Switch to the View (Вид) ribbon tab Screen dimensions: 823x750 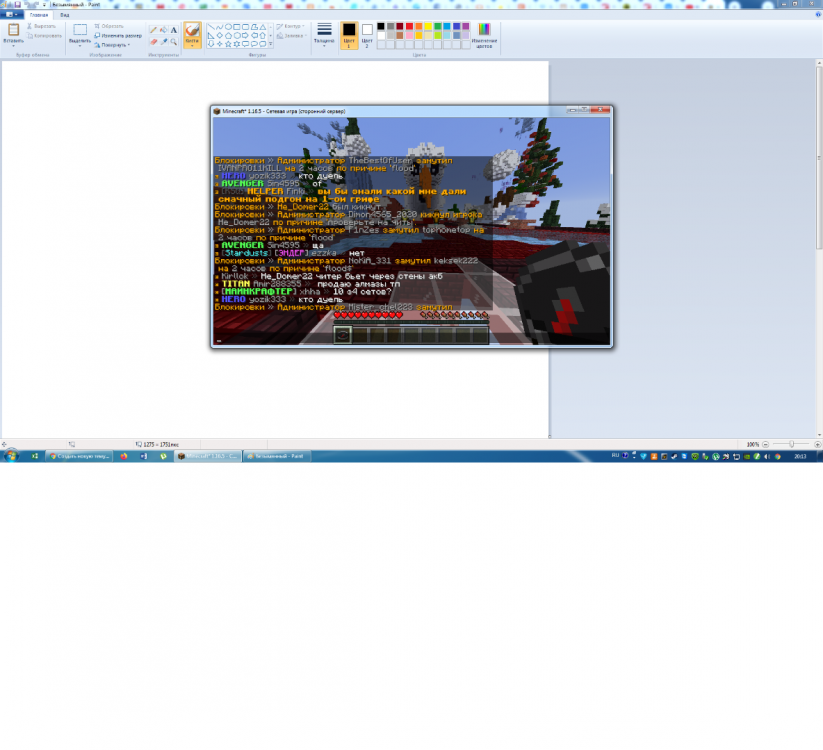[x=65, y=15]
